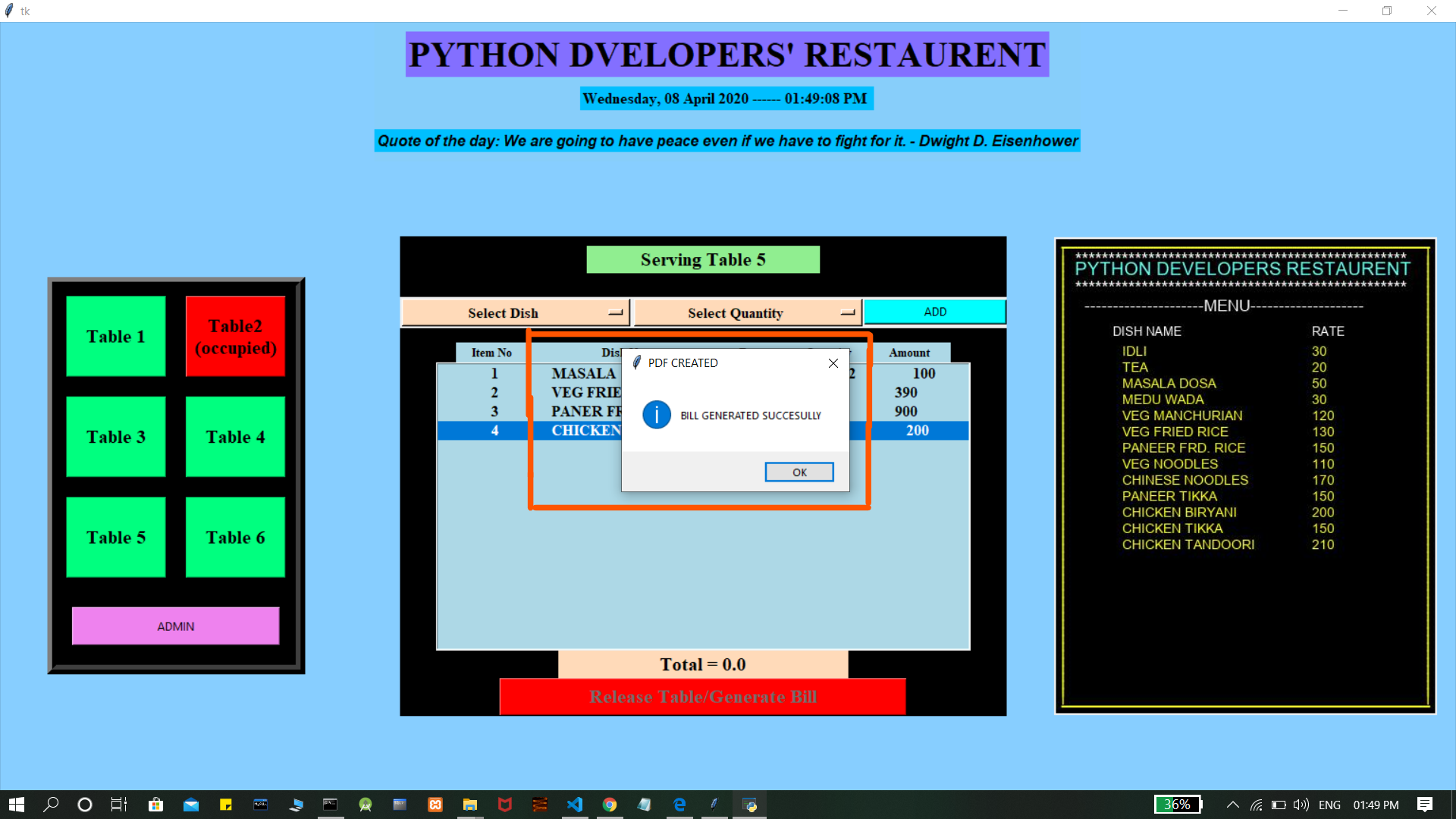Click ADD to add the selected dish
The width and height of the screenshot is (1456, 819).
(935, 312)
